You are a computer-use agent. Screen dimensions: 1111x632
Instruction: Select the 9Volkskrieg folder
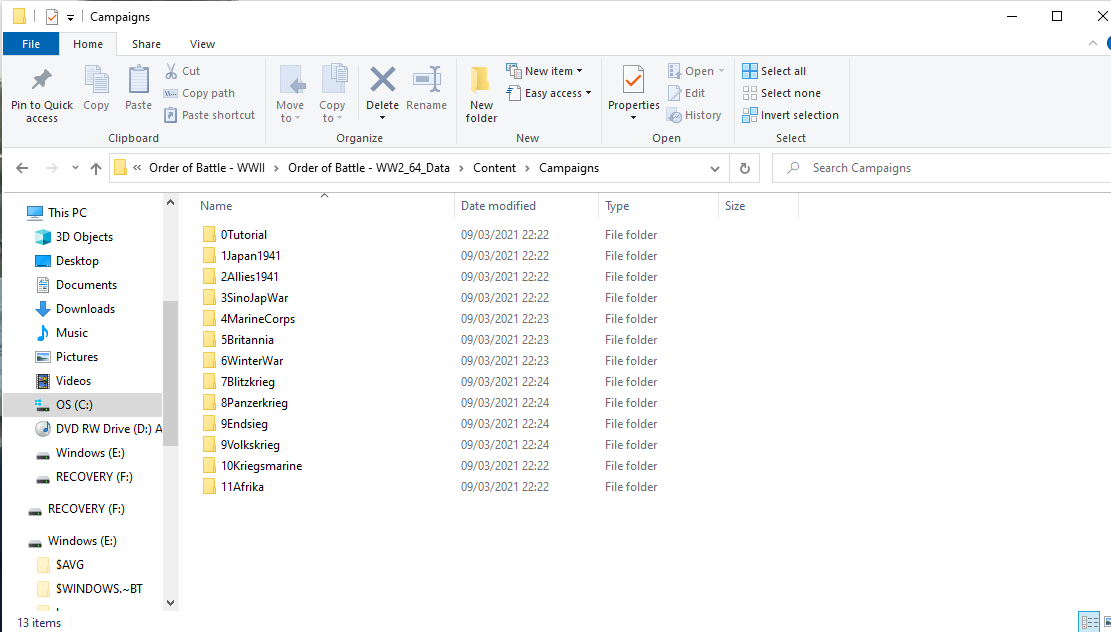pos(241,445)
